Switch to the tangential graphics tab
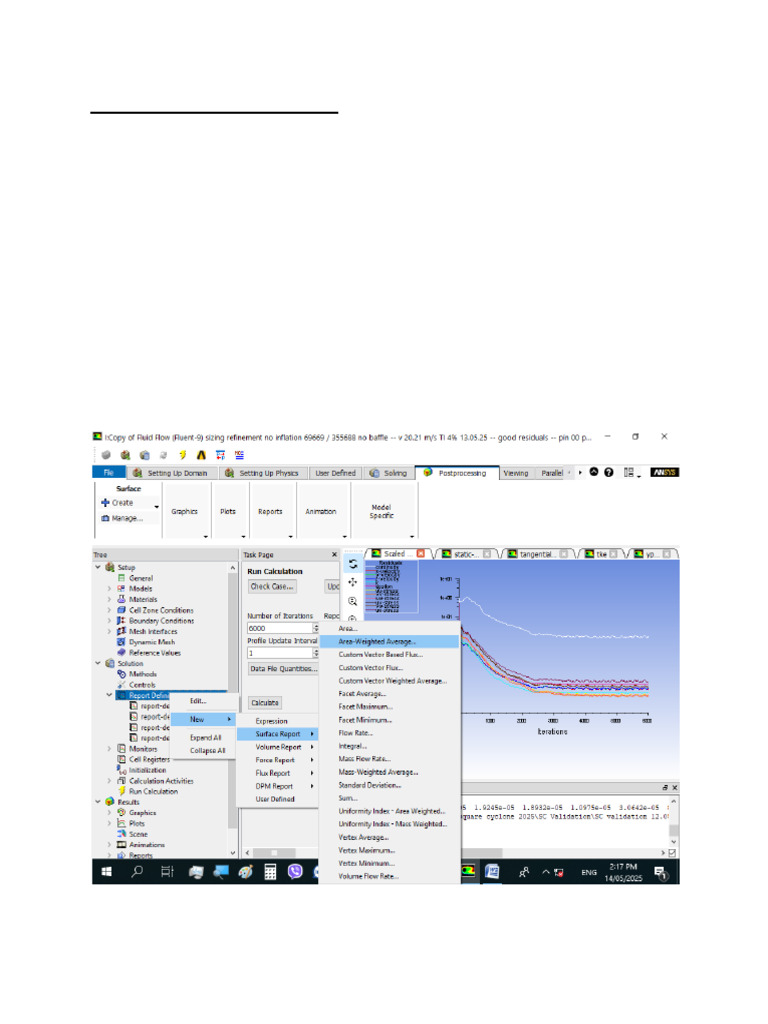Image resolution: width=768 pixels, height=1024 pixels. coord(537,554)
